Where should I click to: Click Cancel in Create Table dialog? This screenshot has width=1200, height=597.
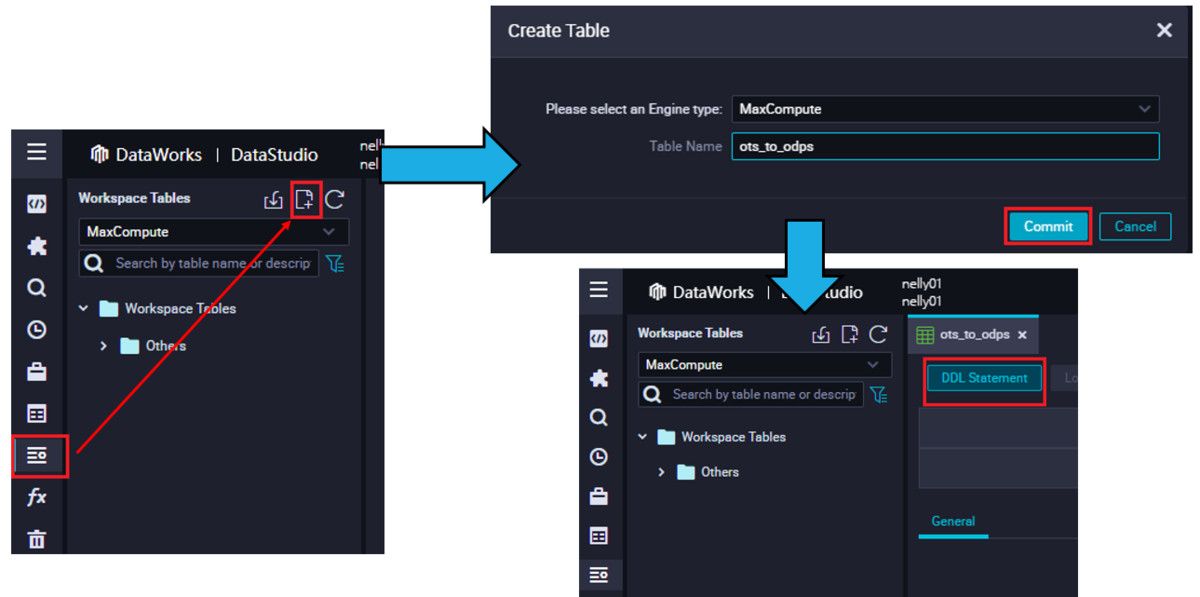(1135, 227)
